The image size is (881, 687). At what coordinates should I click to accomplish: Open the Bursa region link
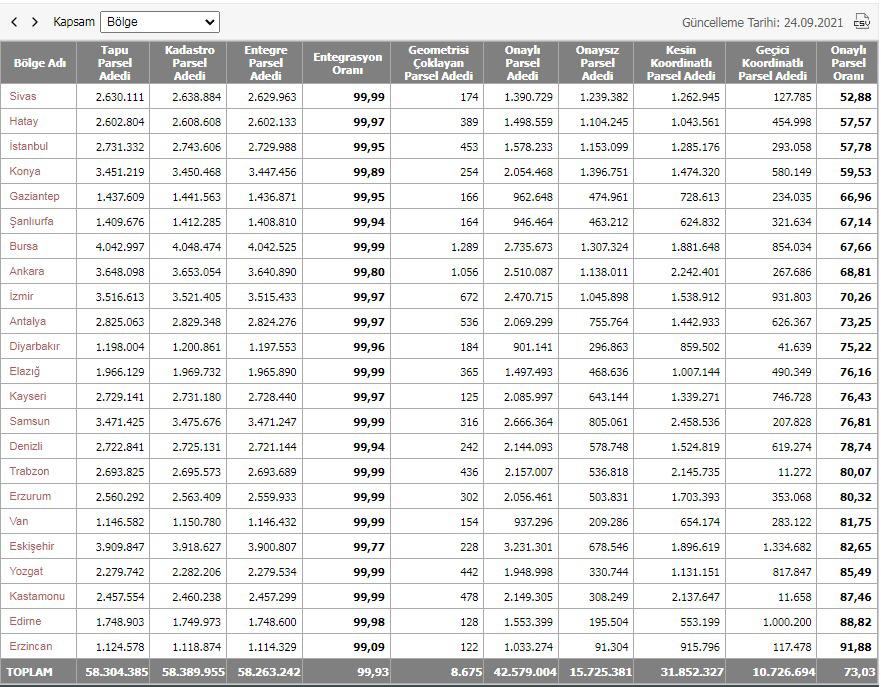pos(24,246)
